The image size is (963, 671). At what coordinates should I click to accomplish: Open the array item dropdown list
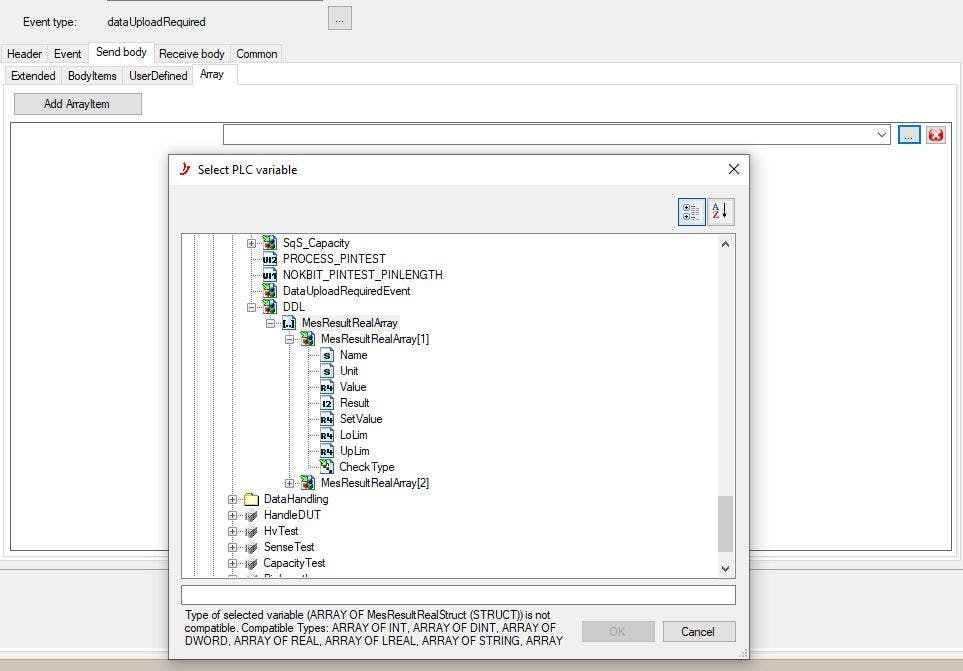881,134
